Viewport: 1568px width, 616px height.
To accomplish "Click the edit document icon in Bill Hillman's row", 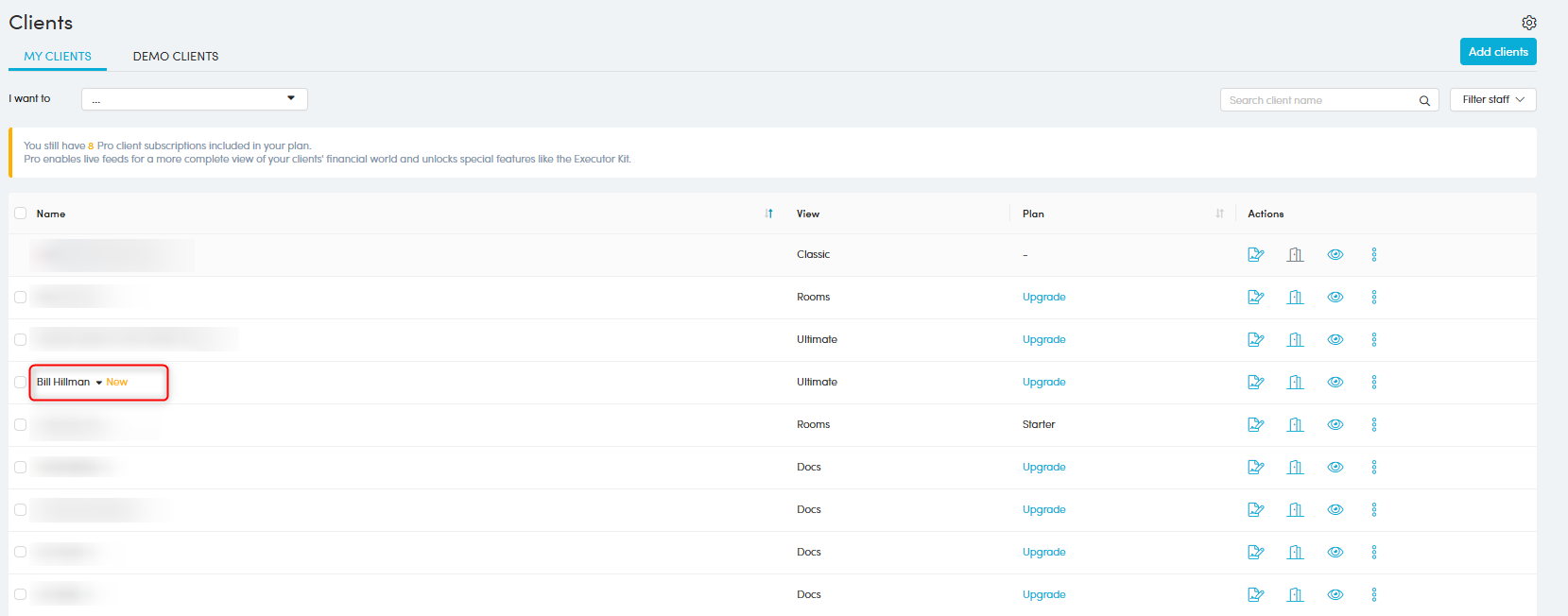I will pos(1255,382).
